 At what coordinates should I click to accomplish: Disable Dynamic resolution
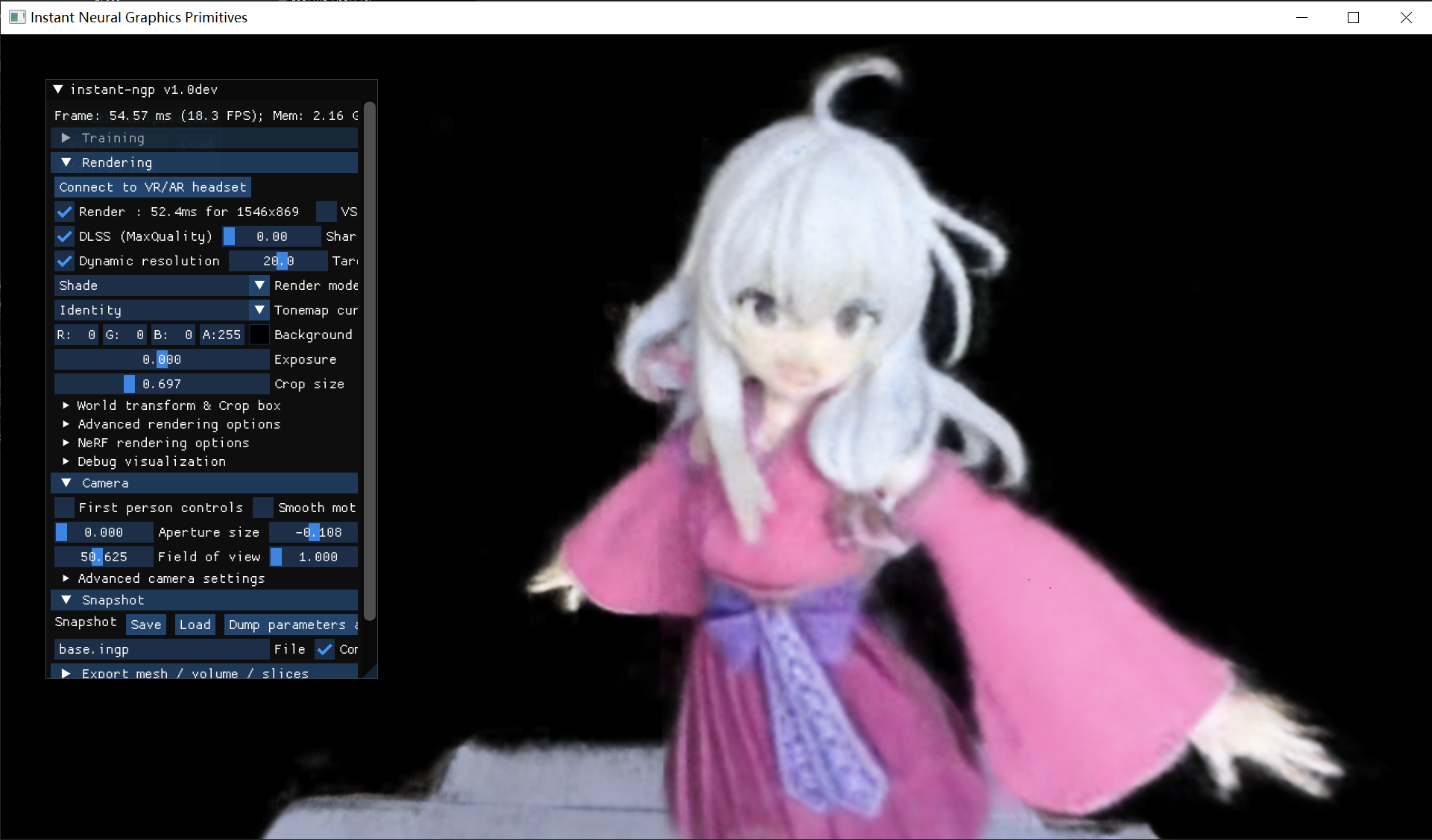(64, 261)
